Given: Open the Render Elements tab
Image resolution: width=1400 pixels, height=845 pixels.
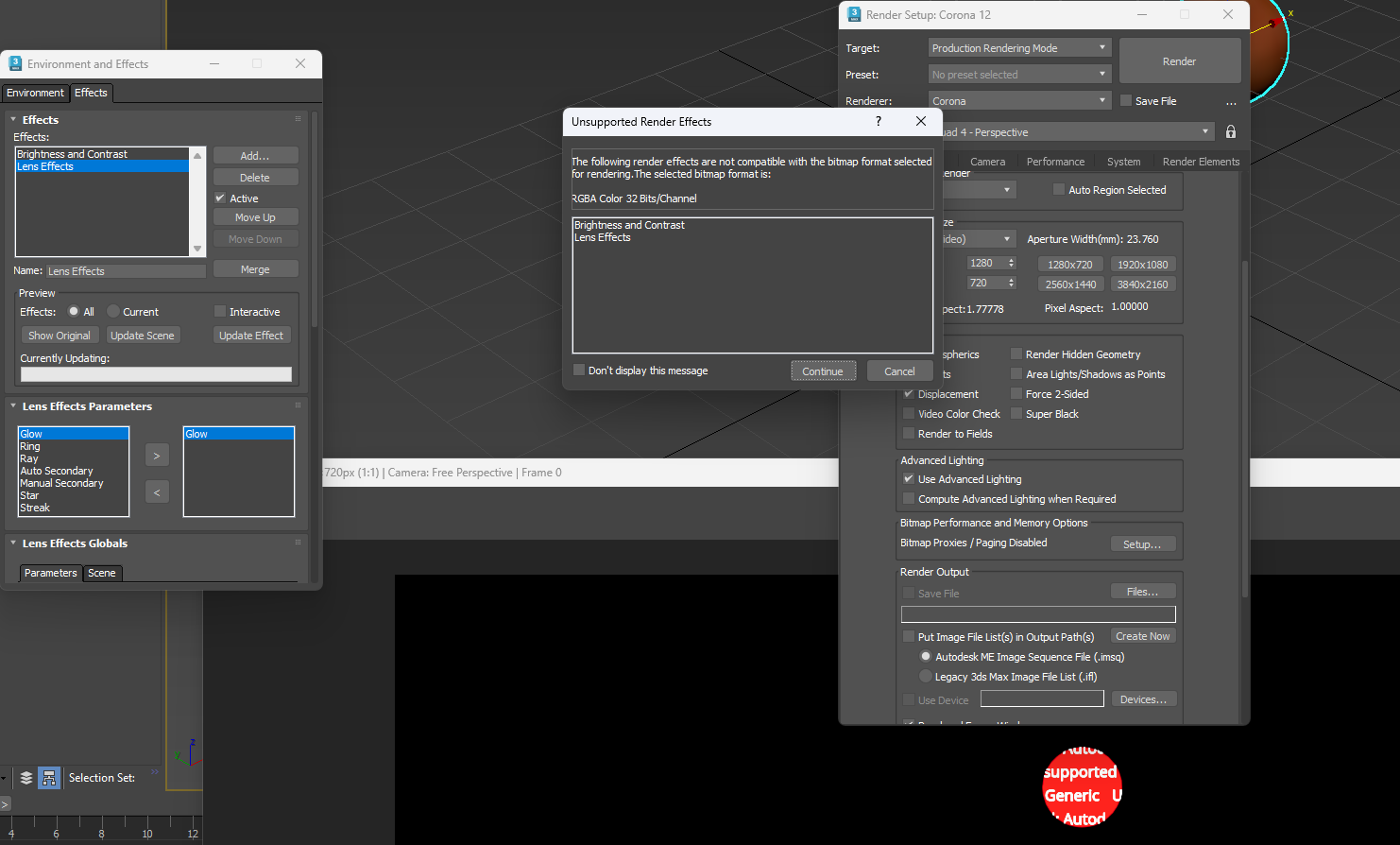Looking at the screenshot, I should (x=1201, y=162).
